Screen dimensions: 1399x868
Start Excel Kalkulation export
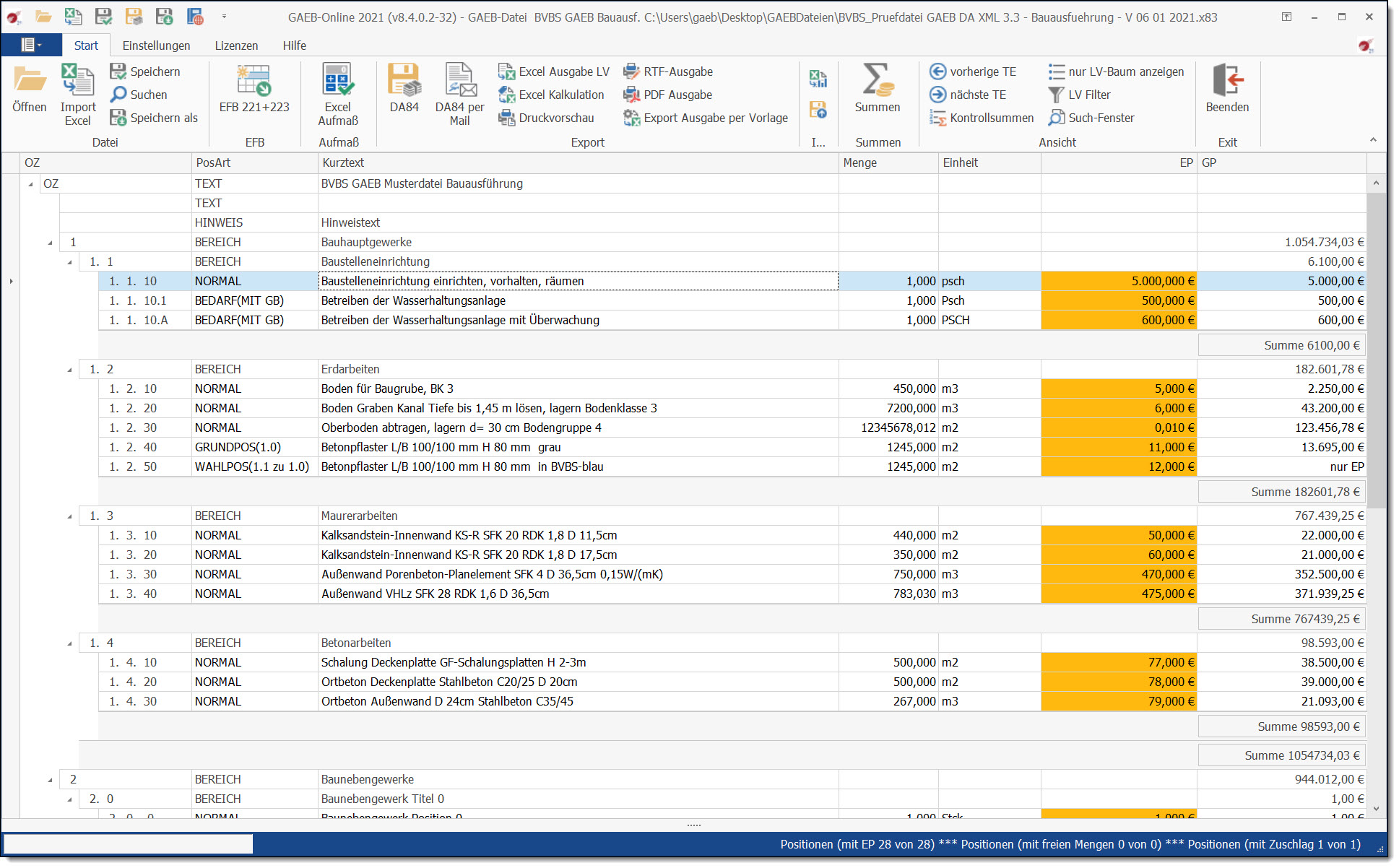point(551,95)
